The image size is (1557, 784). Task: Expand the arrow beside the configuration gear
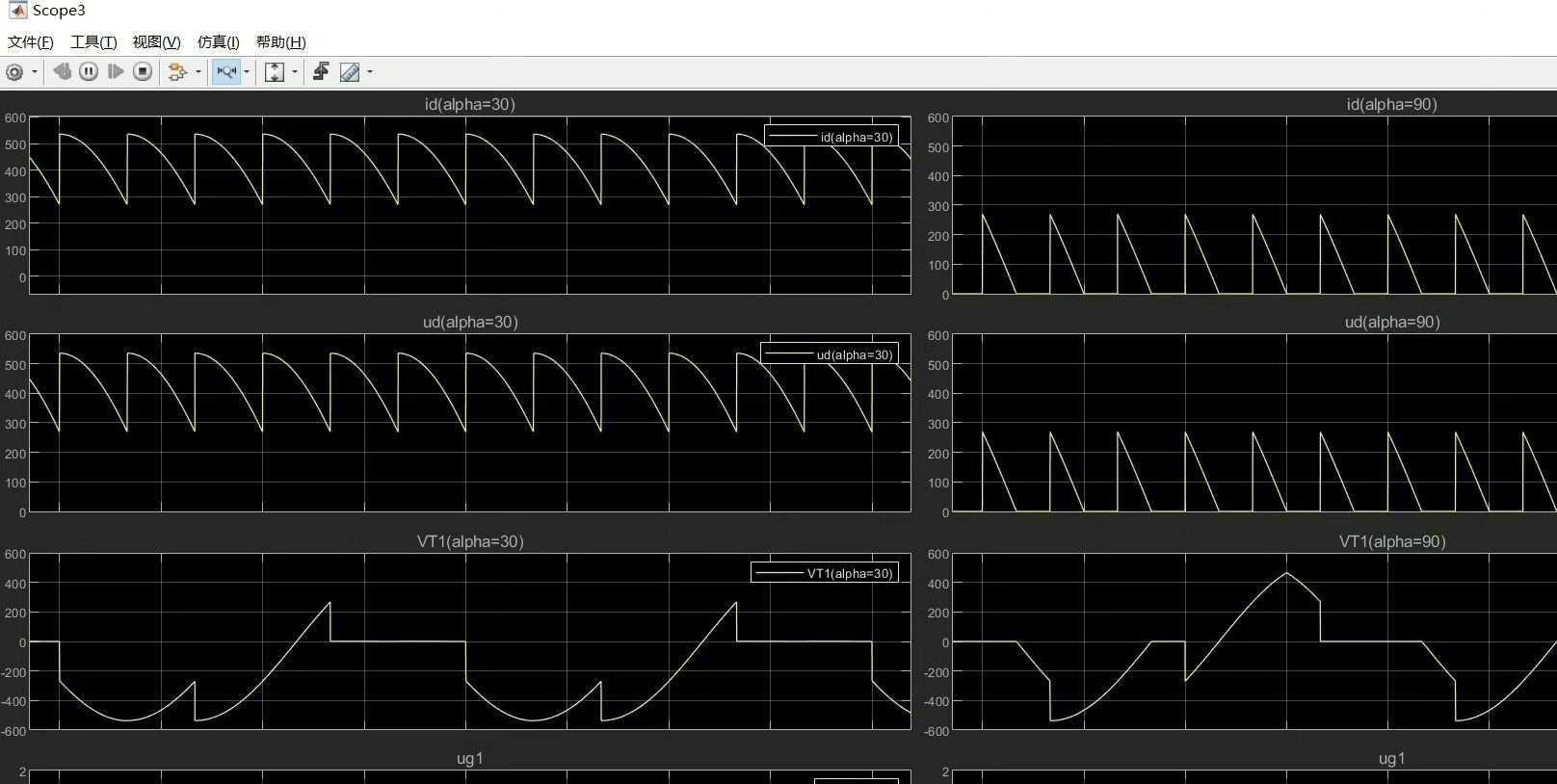coord(35,72)
